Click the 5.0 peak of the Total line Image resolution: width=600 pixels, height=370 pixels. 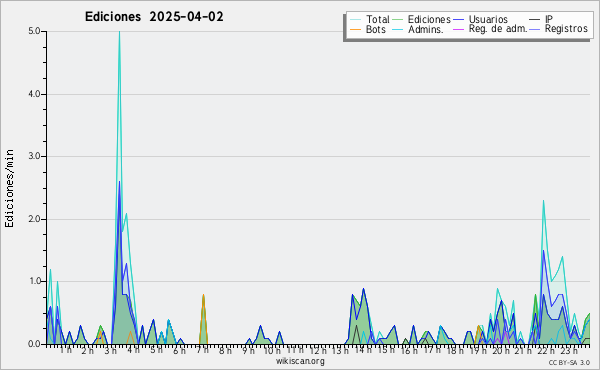tap(119, 32)
